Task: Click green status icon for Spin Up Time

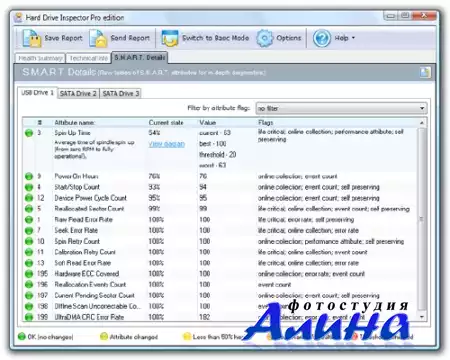Action: point(29,133)
